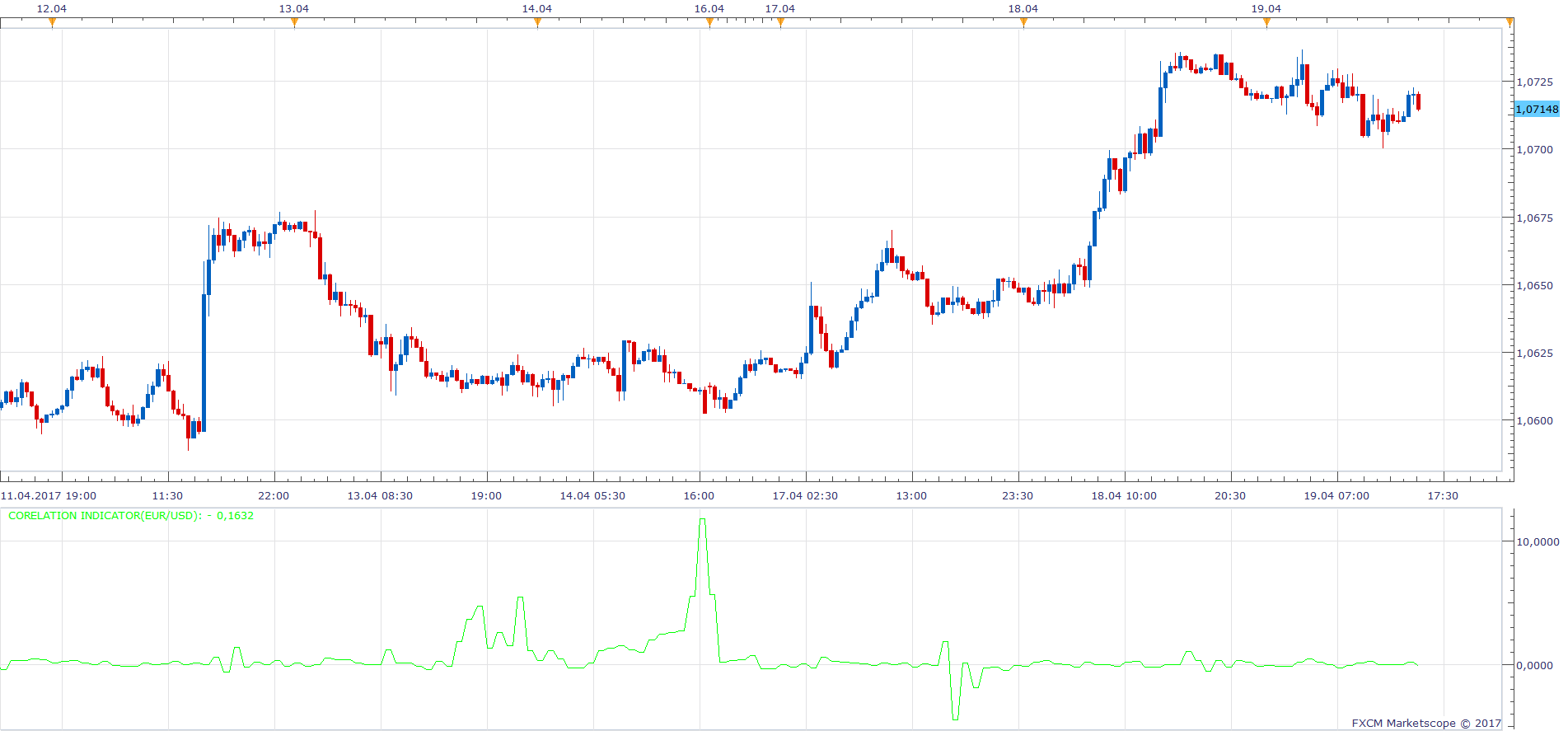The height and width of the screenshot is (731, 1568).
Task: Select the highest peak of the green indicator line
Action: [702, 519]
